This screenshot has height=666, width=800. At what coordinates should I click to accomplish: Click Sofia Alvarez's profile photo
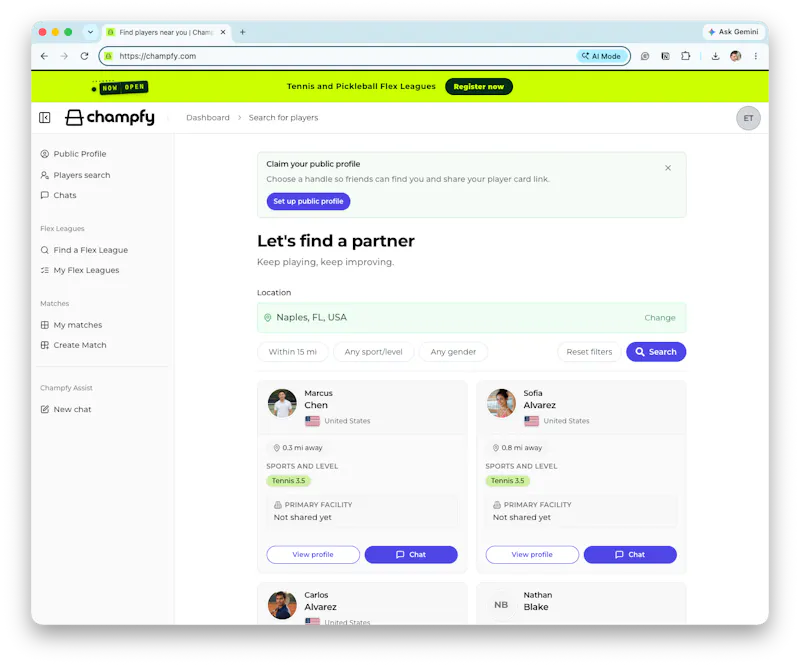point(501,403)
